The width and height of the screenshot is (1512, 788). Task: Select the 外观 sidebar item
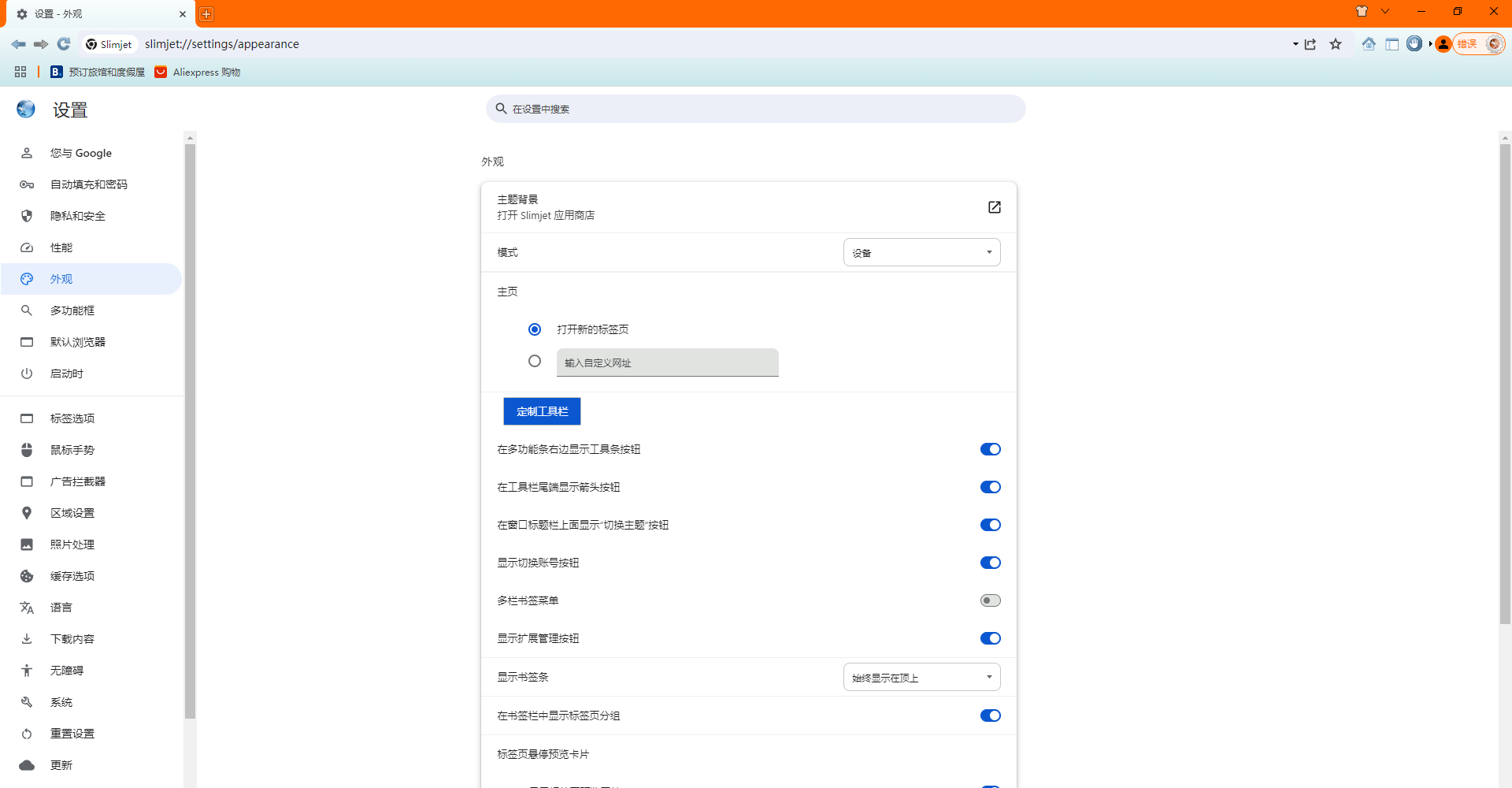pos(91,279)
